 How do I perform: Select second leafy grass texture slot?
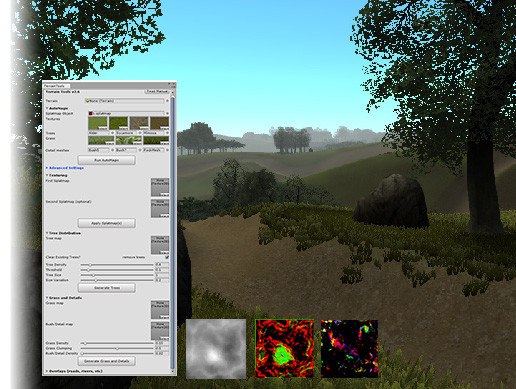coord(129,140)
